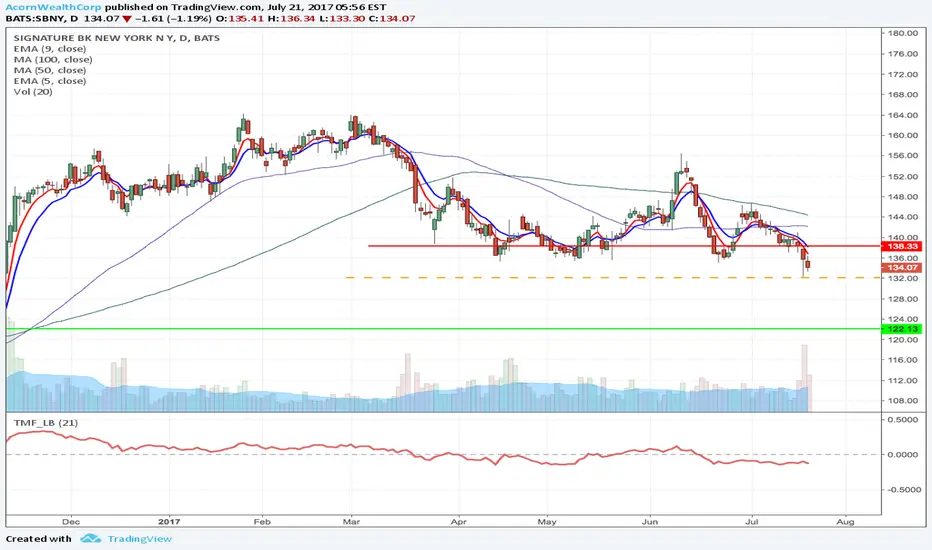Screen dimensions: 932x550
Task: Click the 'Created with' caption text
Action: [x=39, y=539]
